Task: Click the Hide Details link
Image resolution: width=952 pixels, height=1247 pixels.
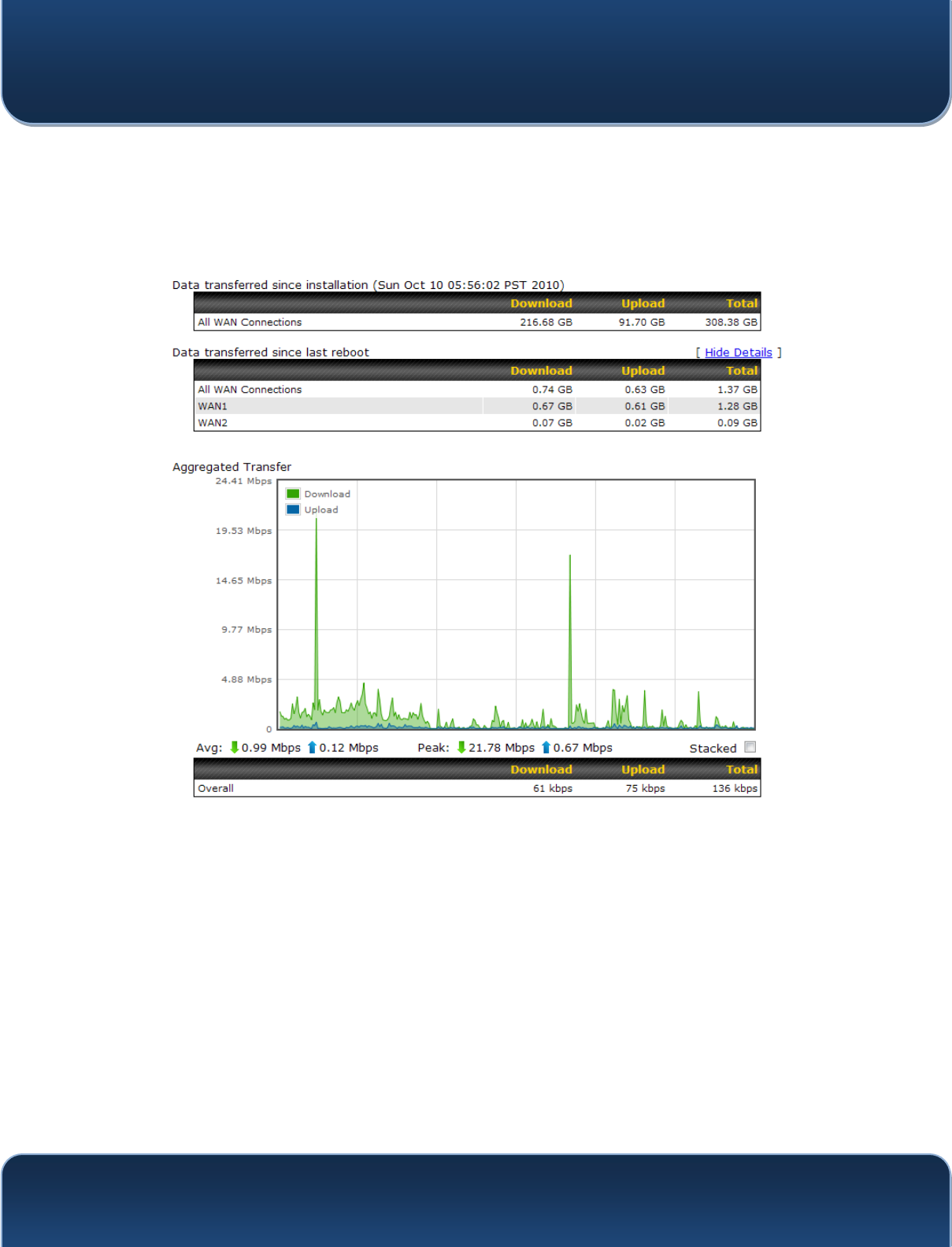Action: pyautogui.click(x=738, y=353)
